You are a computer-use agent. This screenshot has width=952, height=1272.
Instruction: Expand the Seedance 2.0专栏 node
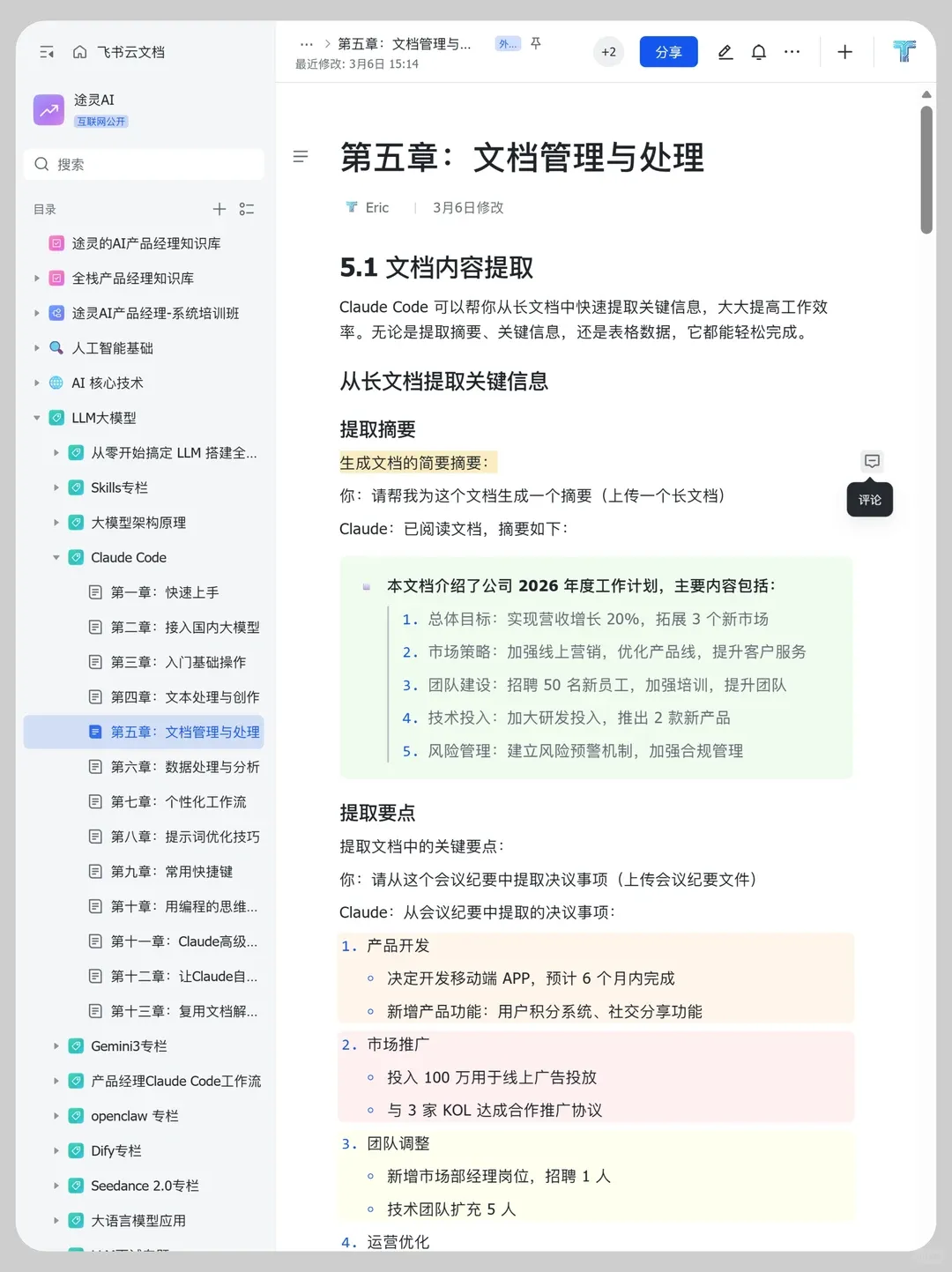[x=56, y=1186]
